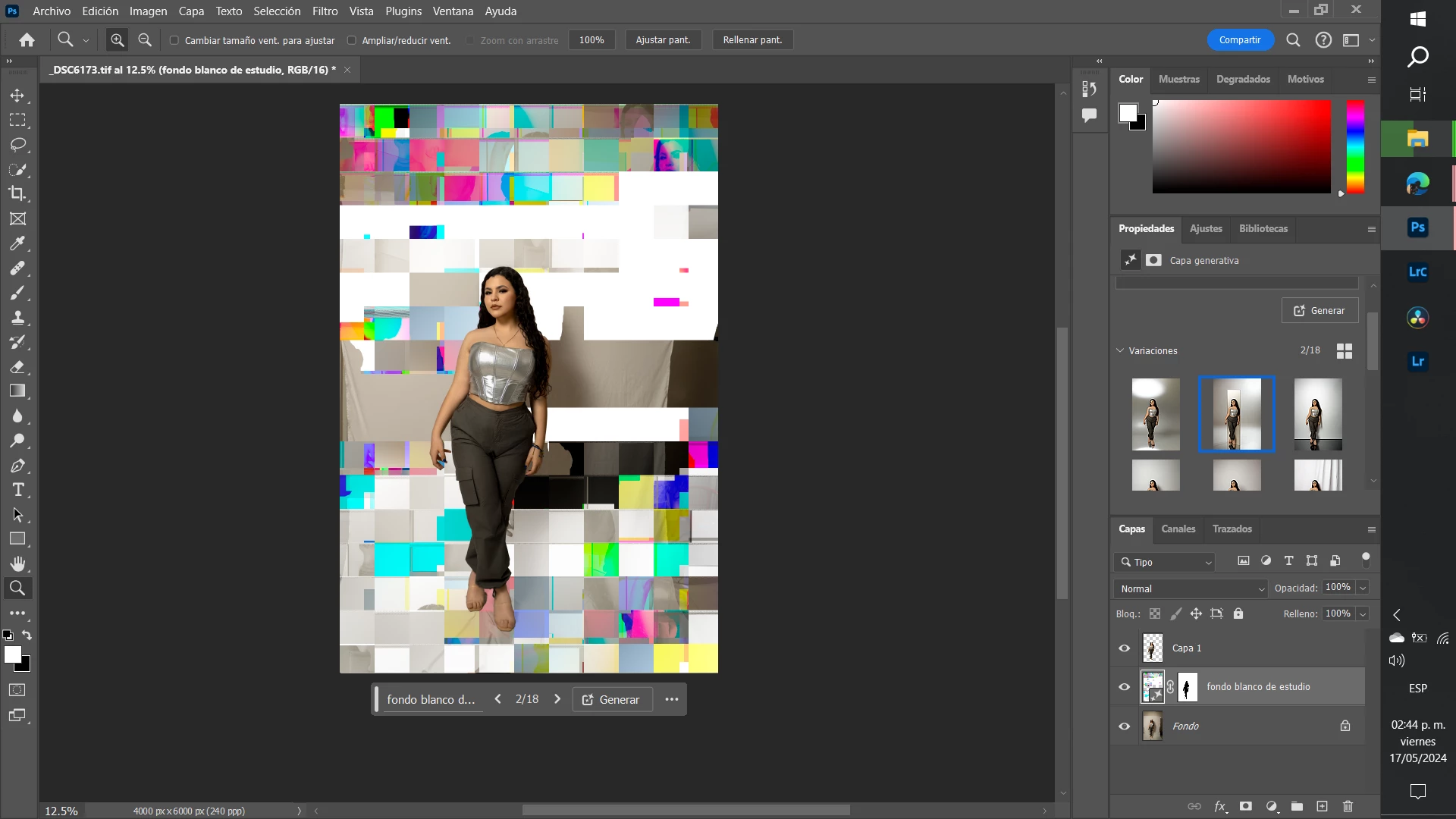This screenshot has width=1456, height=819.
Task: Open the Normal blend mode dropdown
Action: click(1191, 588)
